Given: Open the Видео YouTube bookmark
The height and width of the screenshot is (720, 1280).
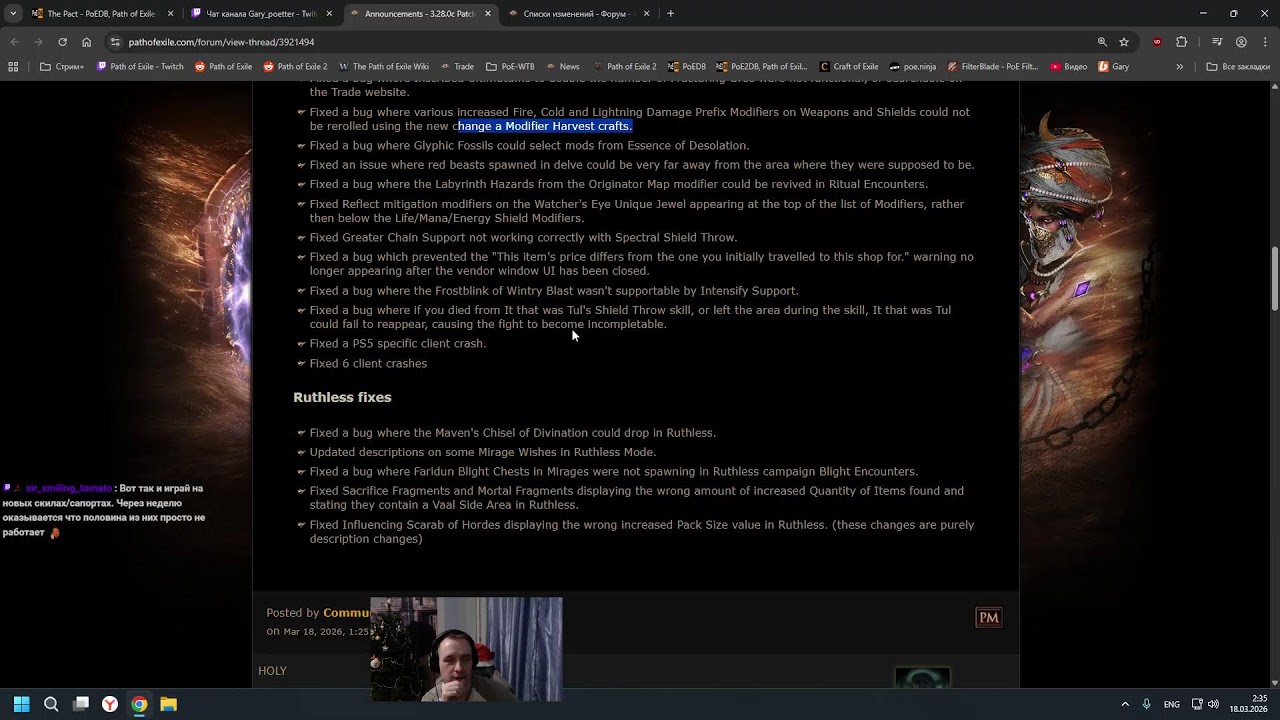Looking at the screenshot, I should pos(1069,67).
